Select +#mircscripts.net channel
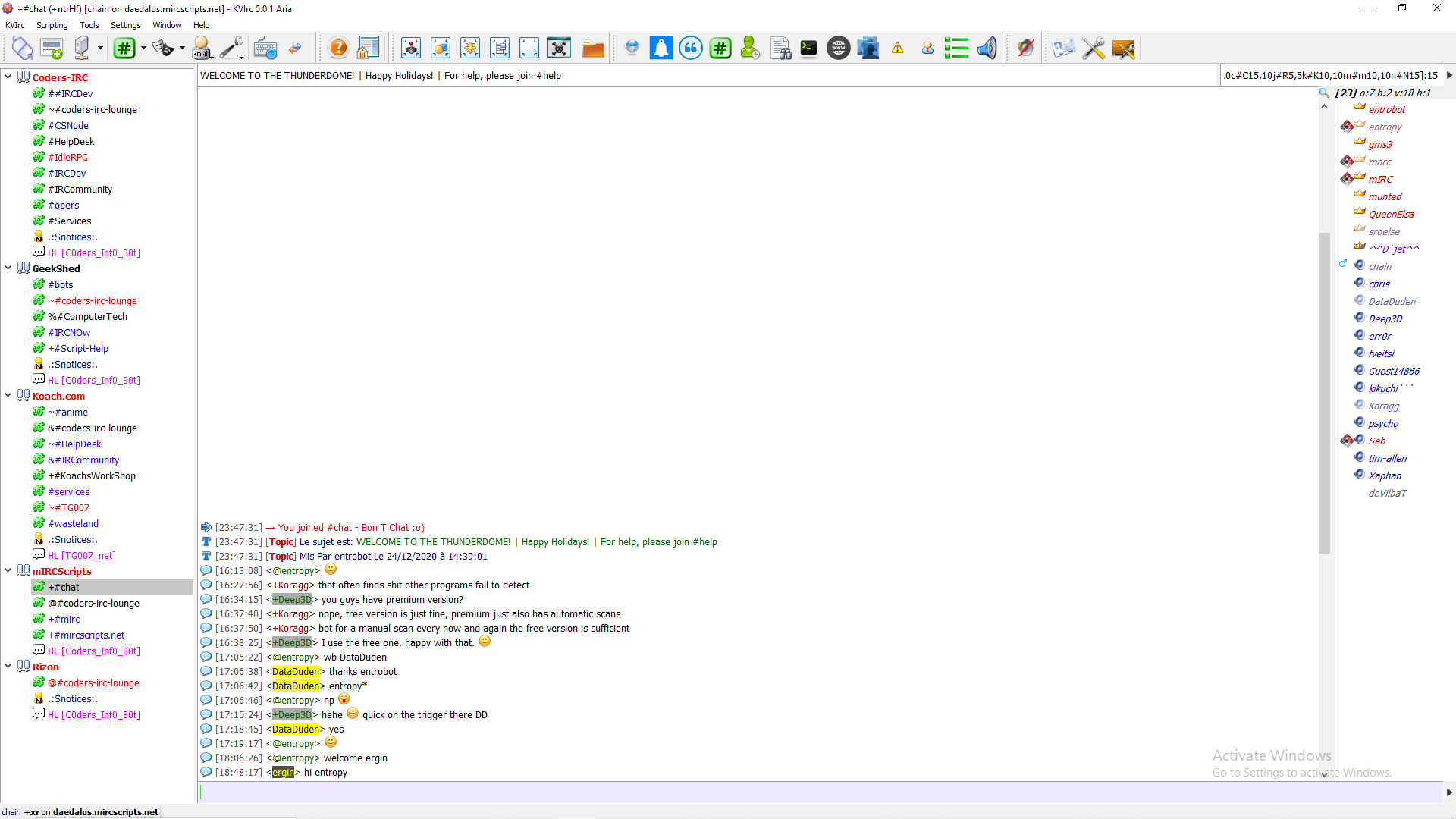The height and width of the screenshot is (819, 1456). [x=86, y=635]
